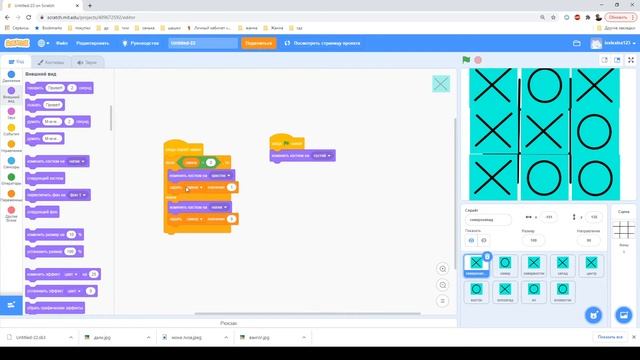
Task: Click the sprite size field
Action: 533,240
